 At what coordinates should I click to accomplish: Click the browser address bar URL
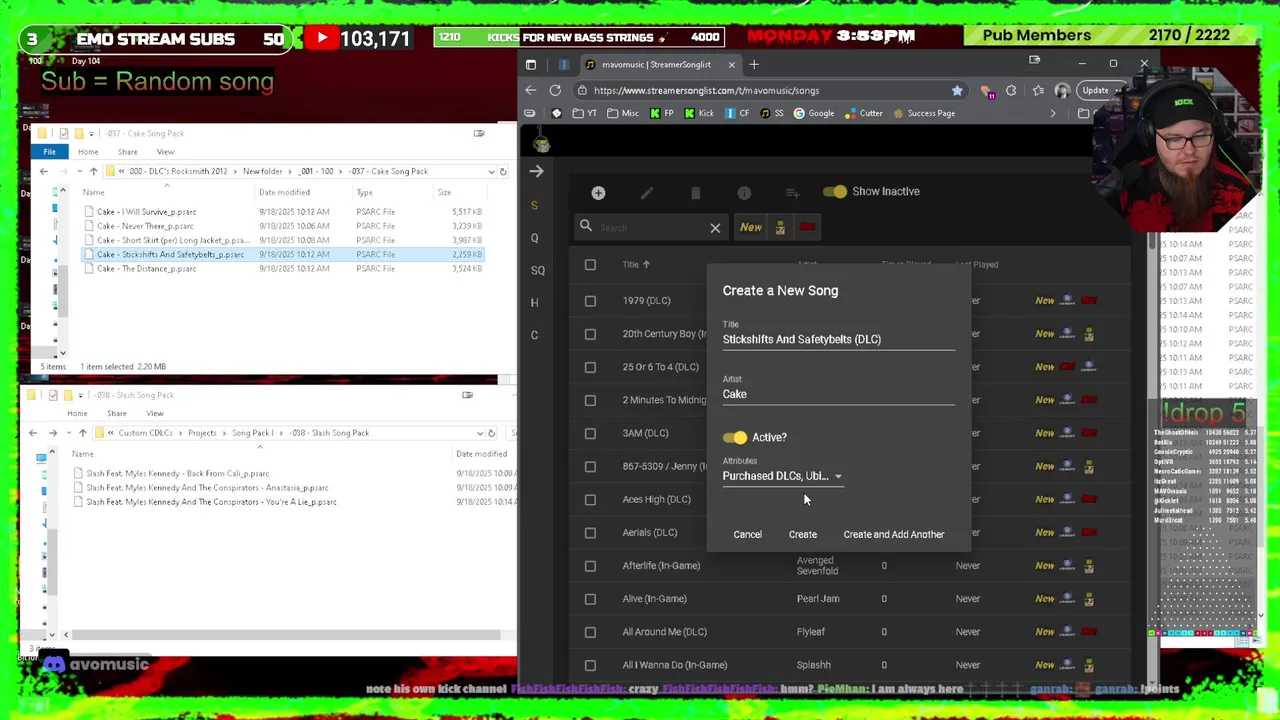(706, 90)
